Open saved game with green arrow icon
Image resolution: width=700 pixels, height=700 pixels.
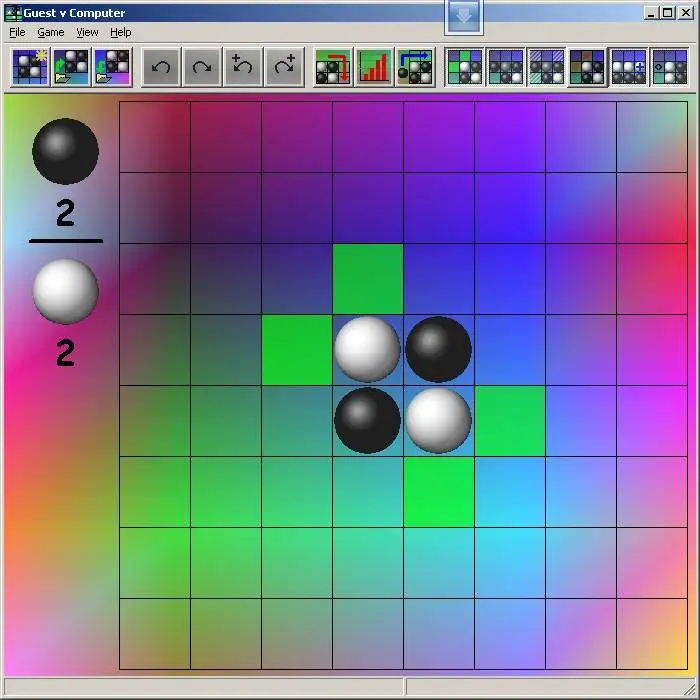(71, 67)
